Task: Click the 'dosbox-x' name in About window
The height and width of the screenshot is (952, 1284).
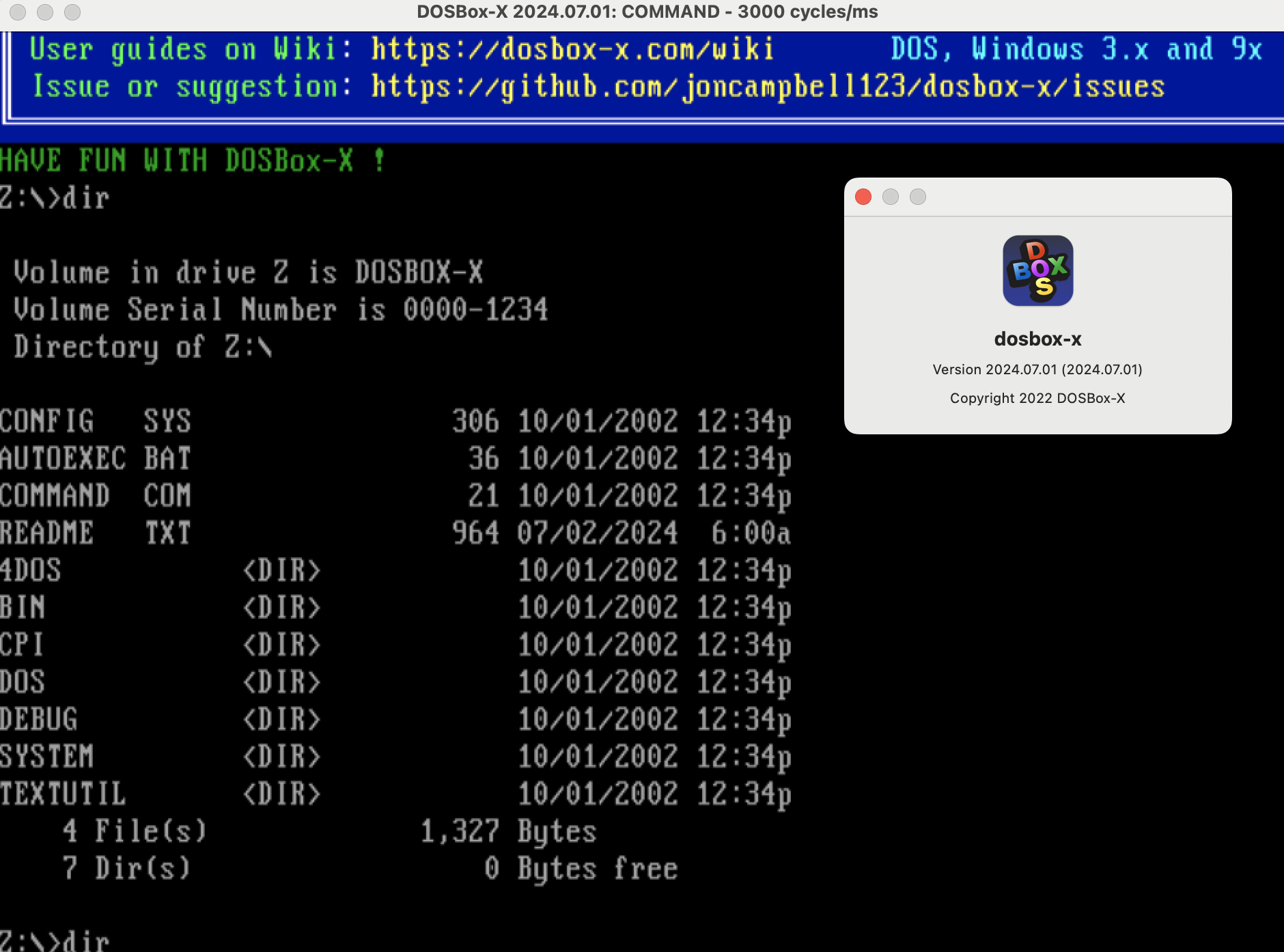Action: [1037, 339]
